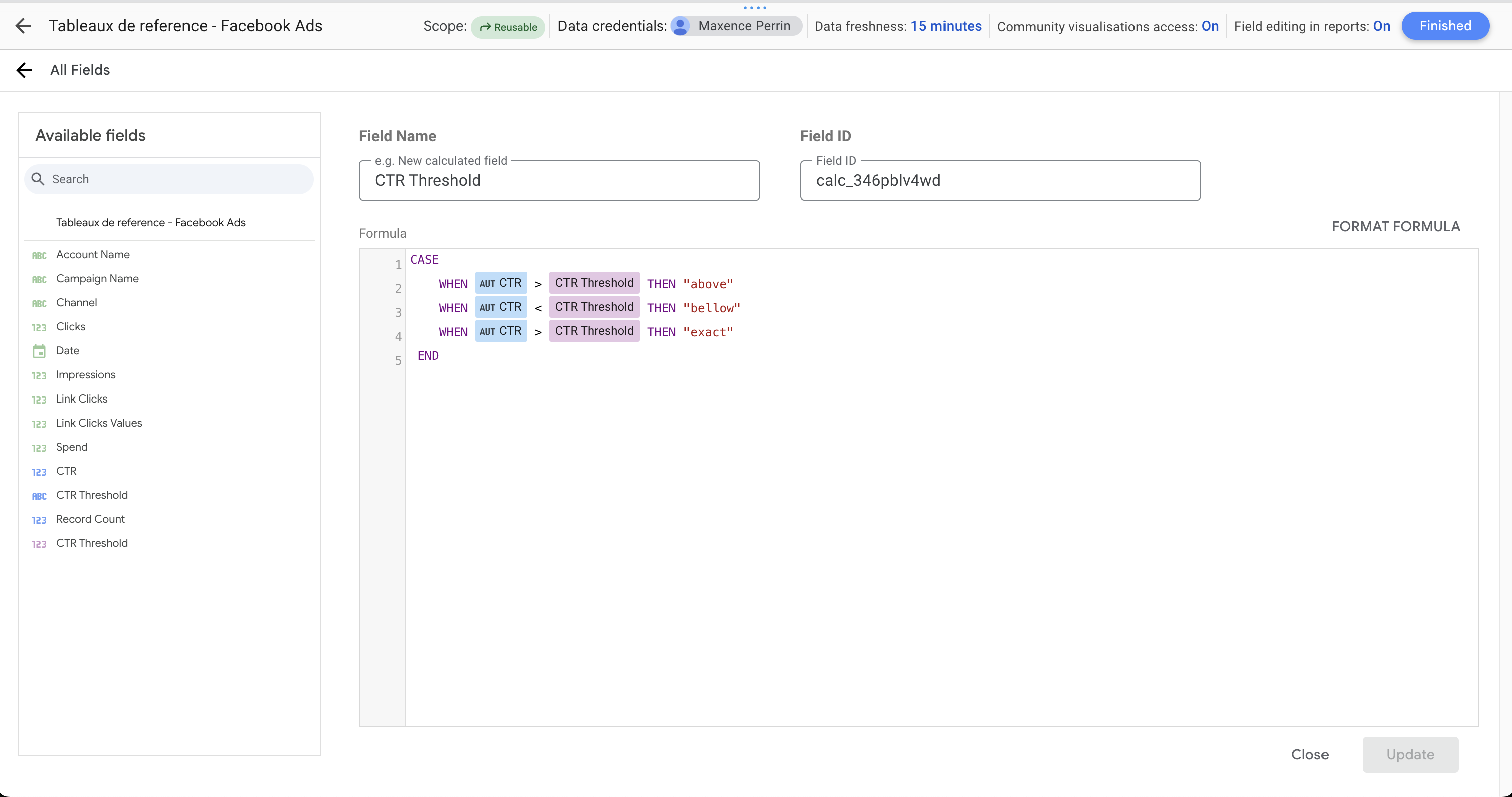Click the 123 icon beside Spend

tap(39, 448)
